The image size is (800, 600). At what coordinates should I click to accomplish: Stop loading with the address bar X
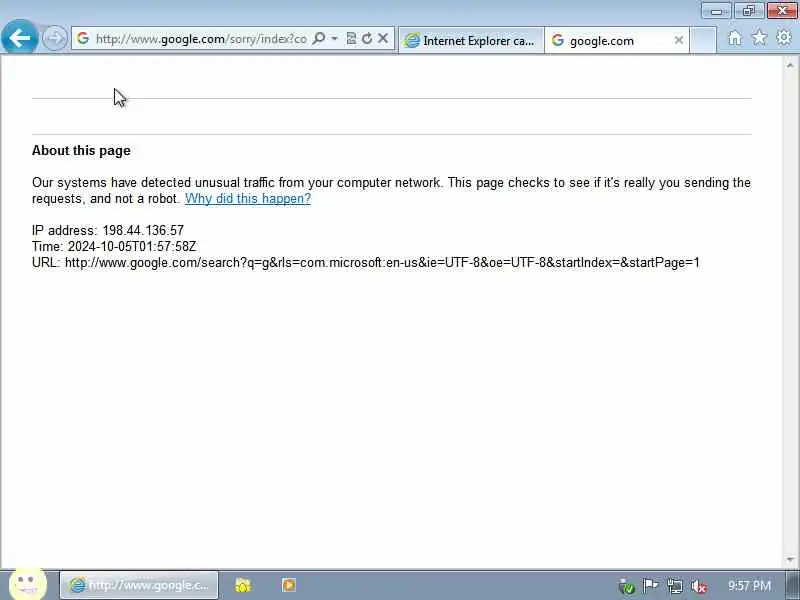pos(383,38)
